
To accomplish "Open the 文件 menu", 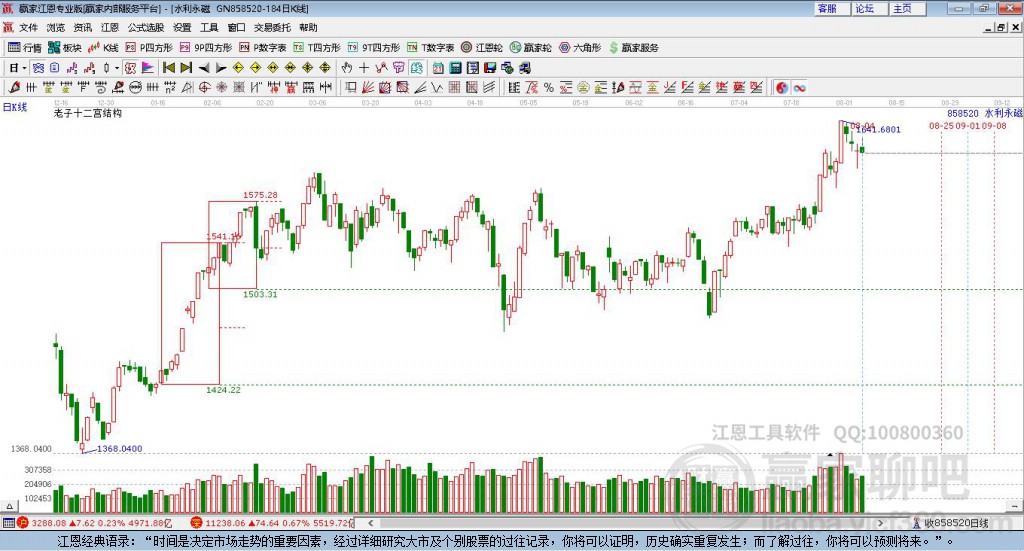I will coord(28,27).
